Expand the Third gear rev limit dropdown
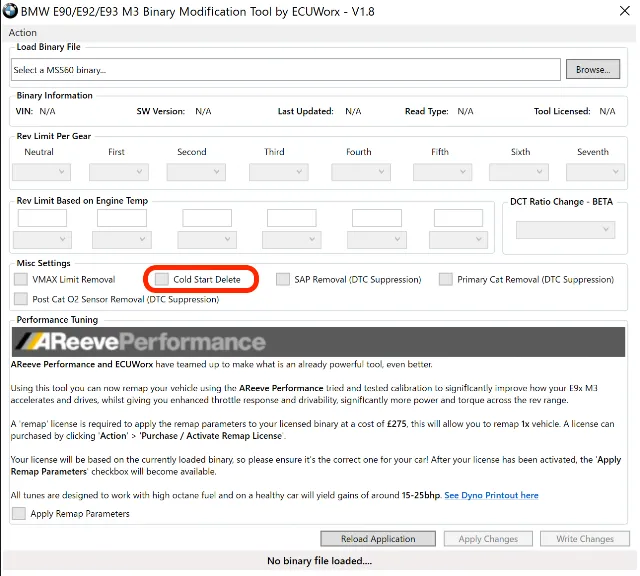The image size is (640, 576). (x=278, y=172)
